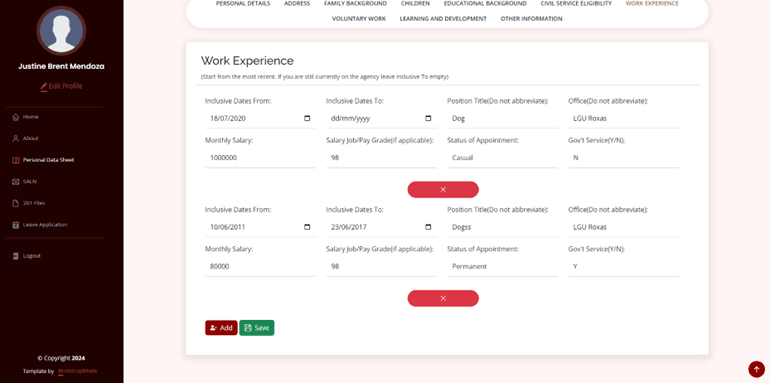Switch to Civil Service Eligibility tab

[576, 3]
